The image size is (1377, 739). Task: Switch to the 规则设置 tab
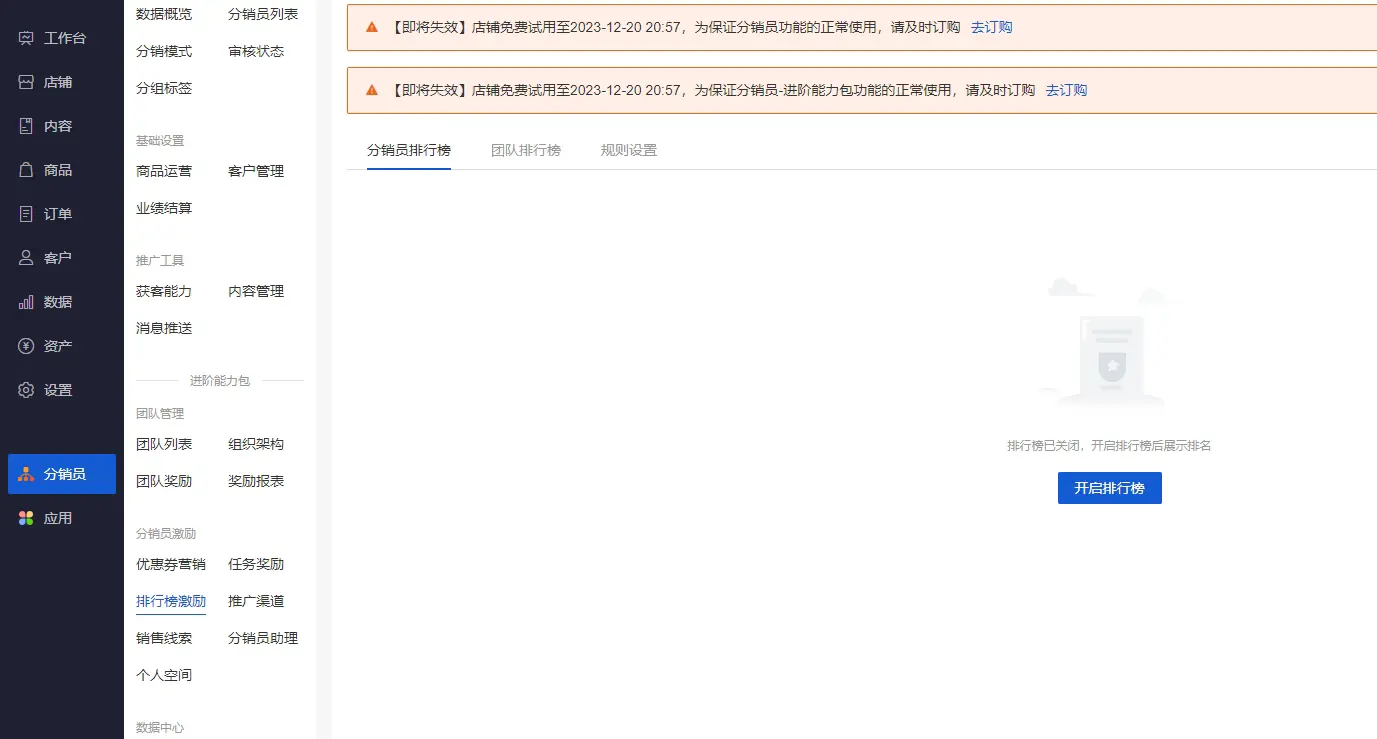[x=628, y=151]
